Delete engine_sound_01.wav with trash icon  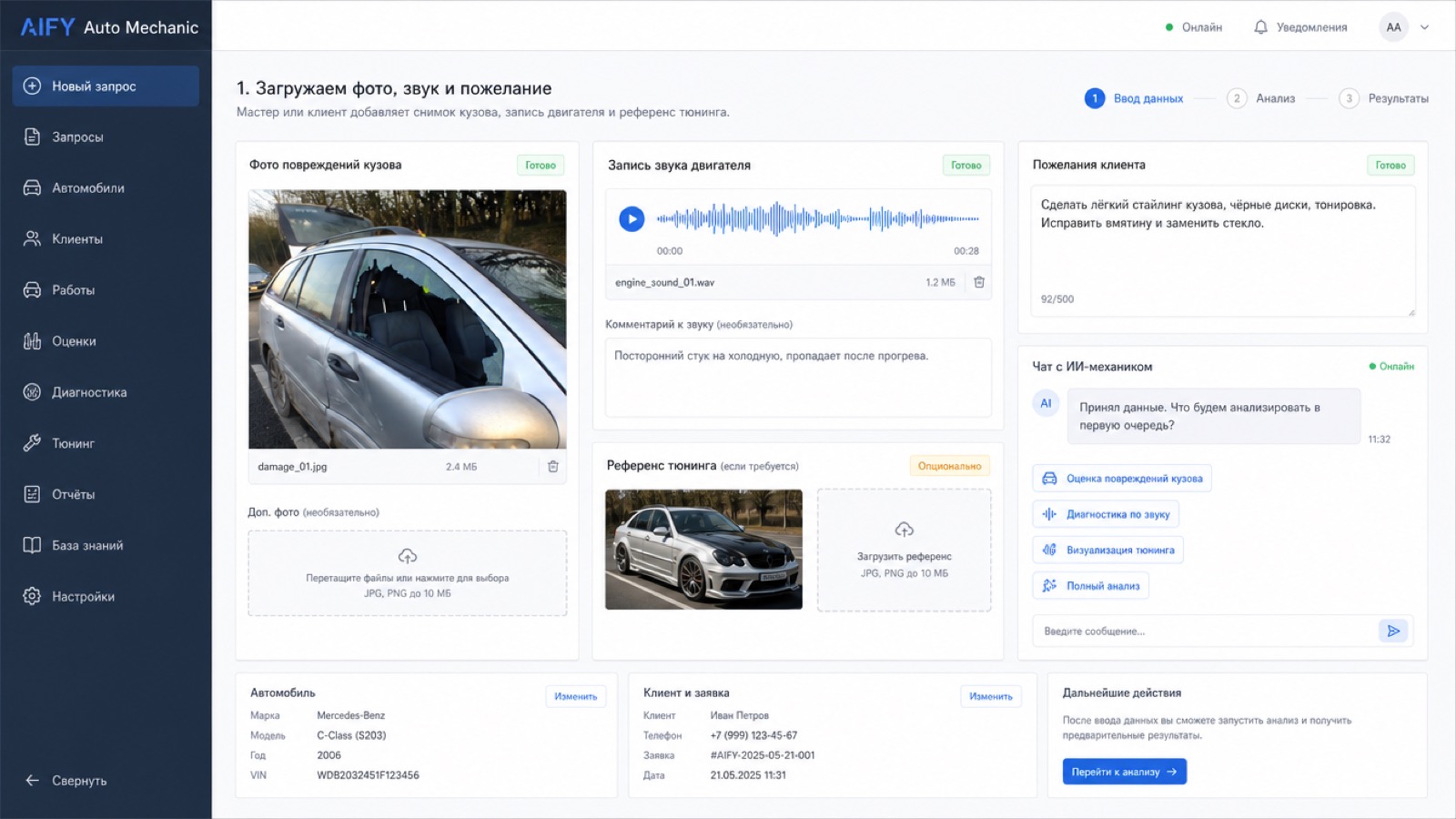979,282
